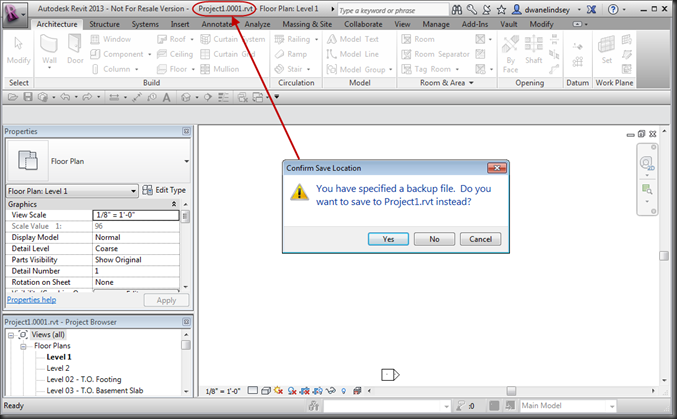Click the Set work plane tool

tap(607, 50)
